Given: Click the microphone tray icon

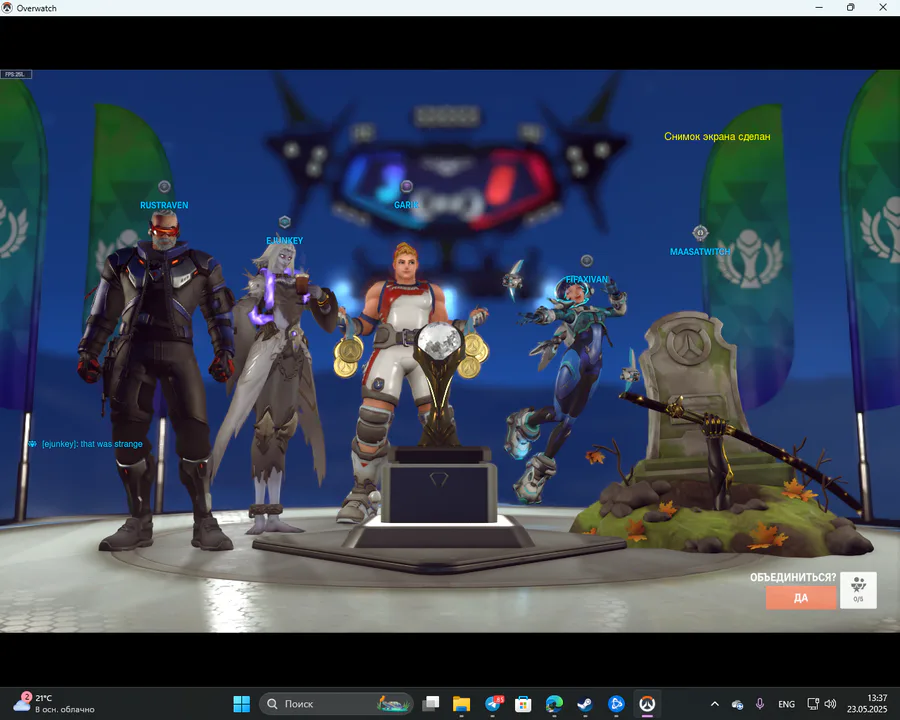Looking at the screenshot, I should 760,703.
